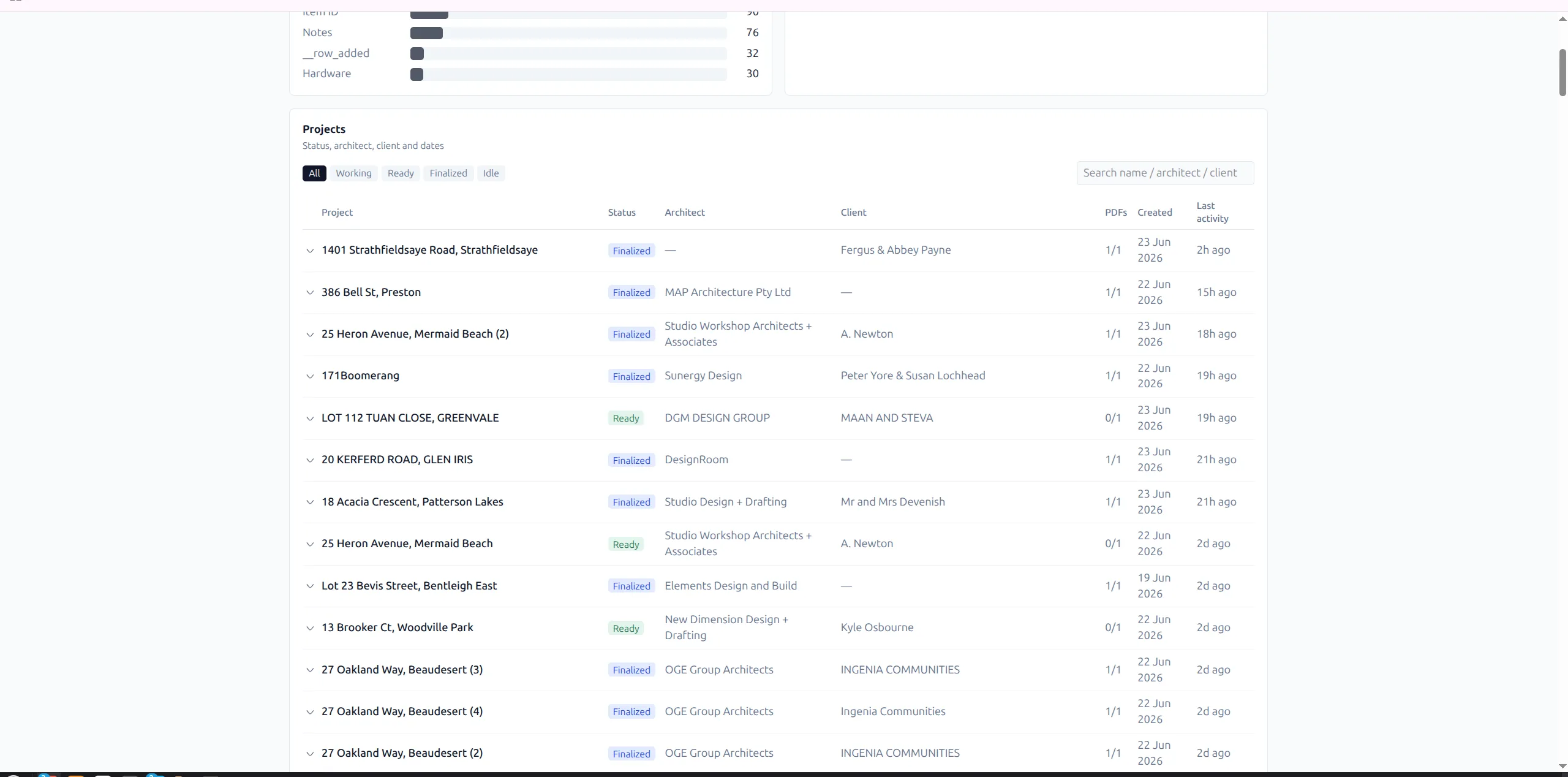The height and width of the screenshot is (777, 1568).
Task: Click the 1/1 PDFs value for 20 KERFERD ROAD
Action: click(1113, 460)
